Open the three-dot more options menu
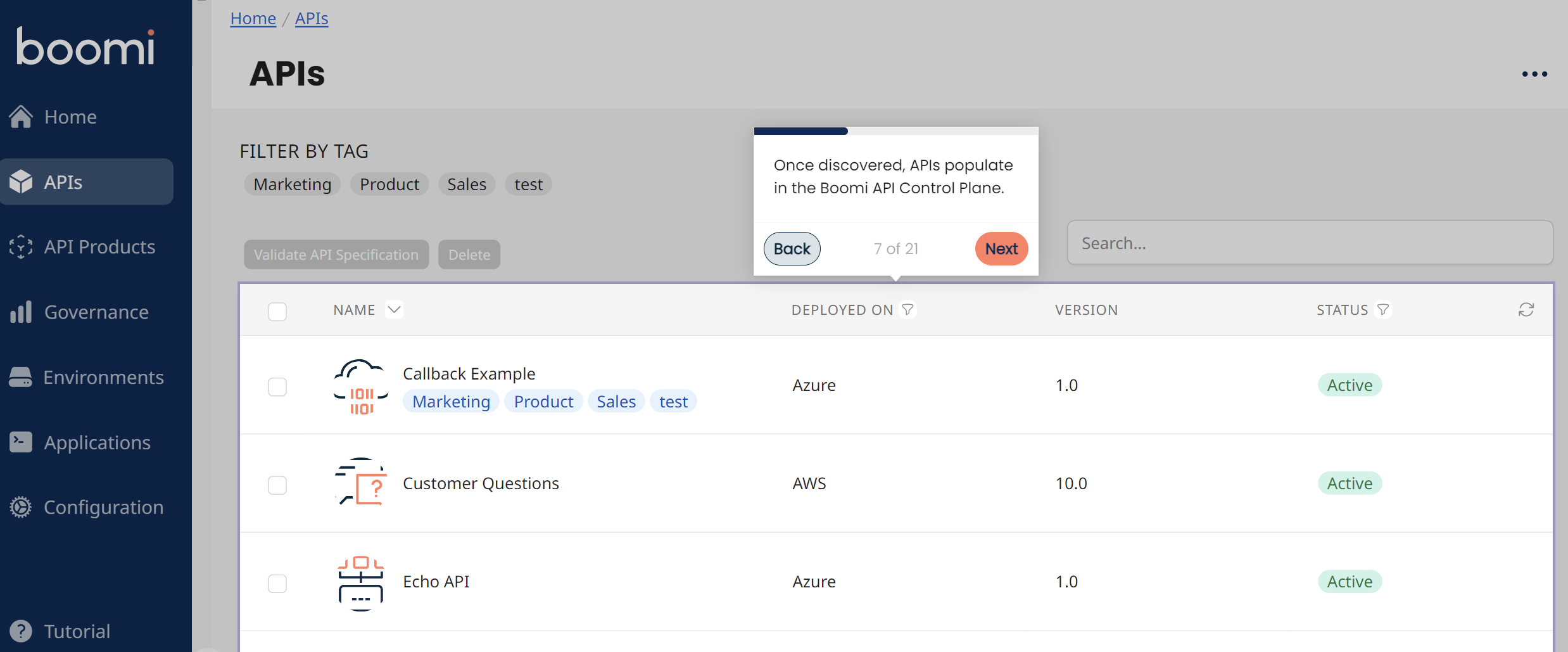 [x=1534, y=74]
